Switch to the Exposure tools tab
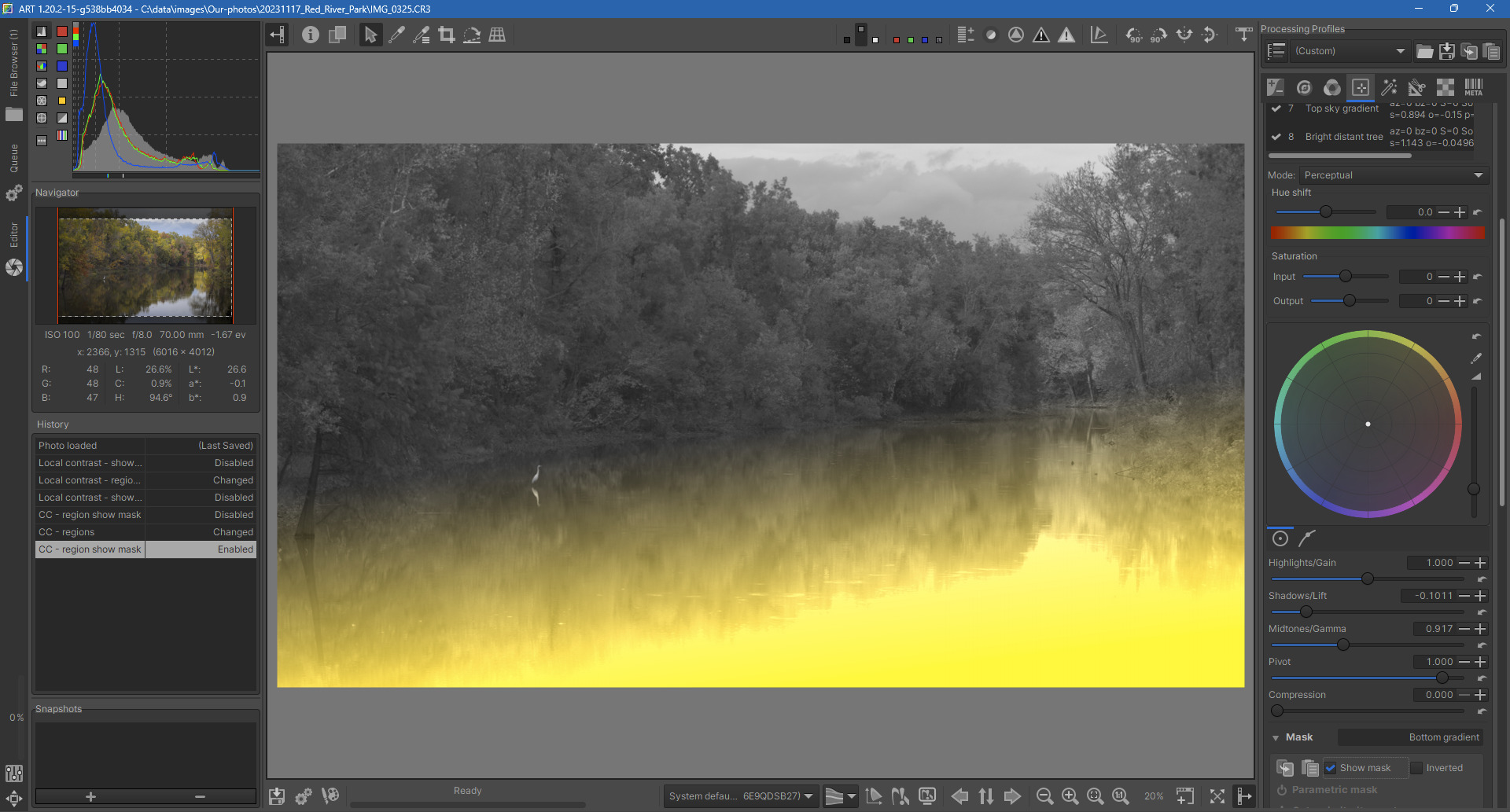The image size is (1510, 812). 1276,87
